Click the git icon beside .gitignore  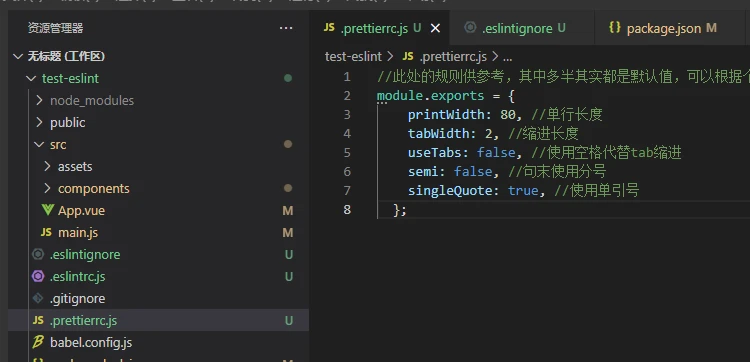[x=38, y=298]
